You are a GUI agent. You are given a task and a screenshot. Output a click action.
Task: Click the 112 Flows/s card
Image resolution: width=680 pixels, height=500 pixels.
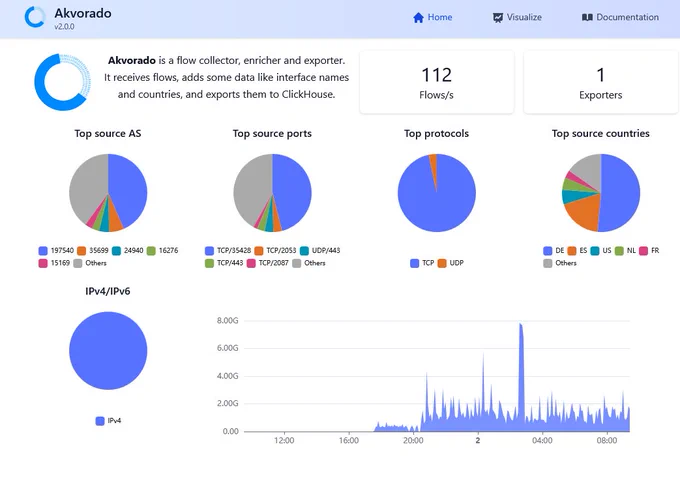click(x=437, y=82)
